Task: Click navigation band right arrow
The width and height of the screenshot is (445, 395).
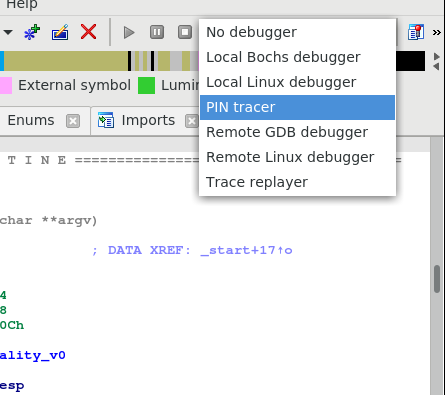Action: (x=437, y=57)
